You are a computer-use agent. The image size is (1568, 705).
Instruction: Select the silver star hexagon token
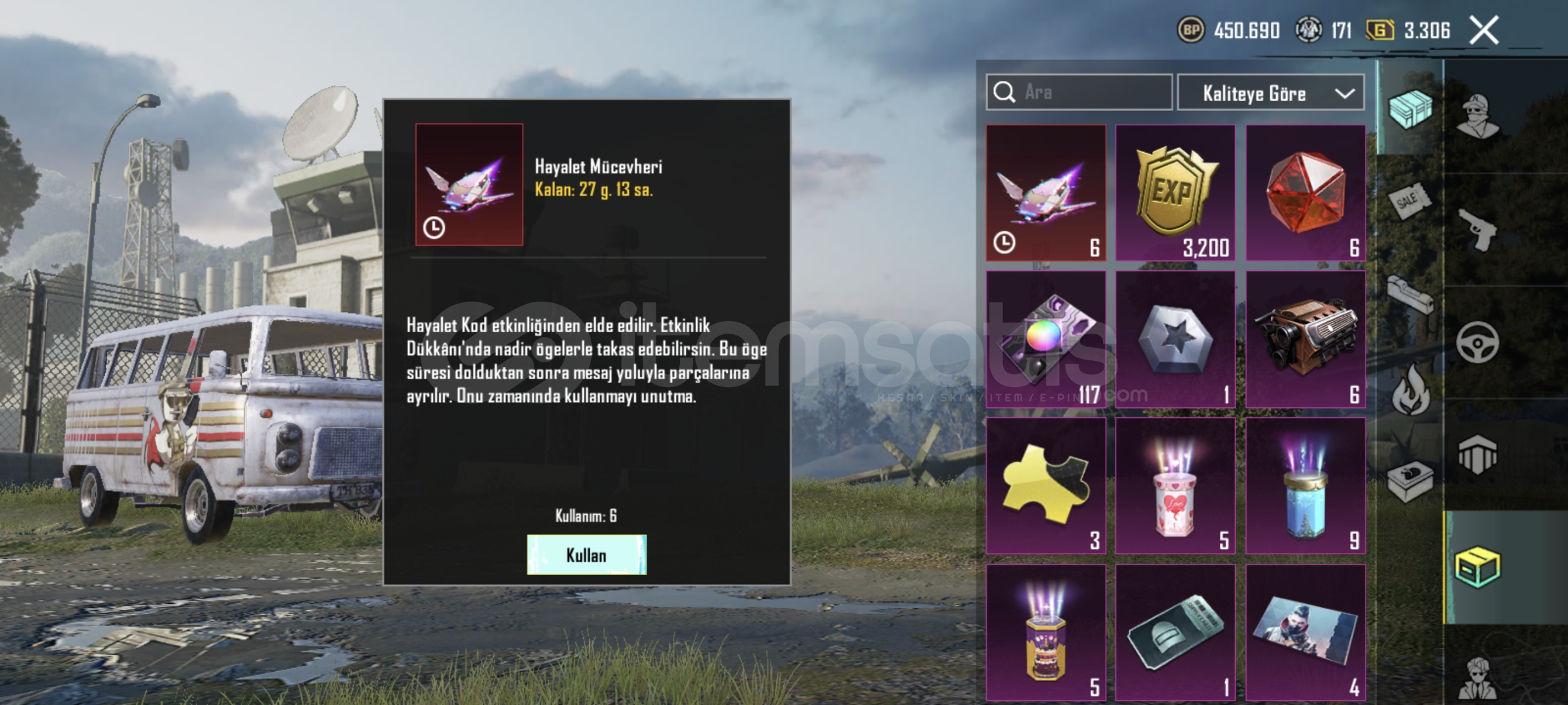tap(1175, 339)
